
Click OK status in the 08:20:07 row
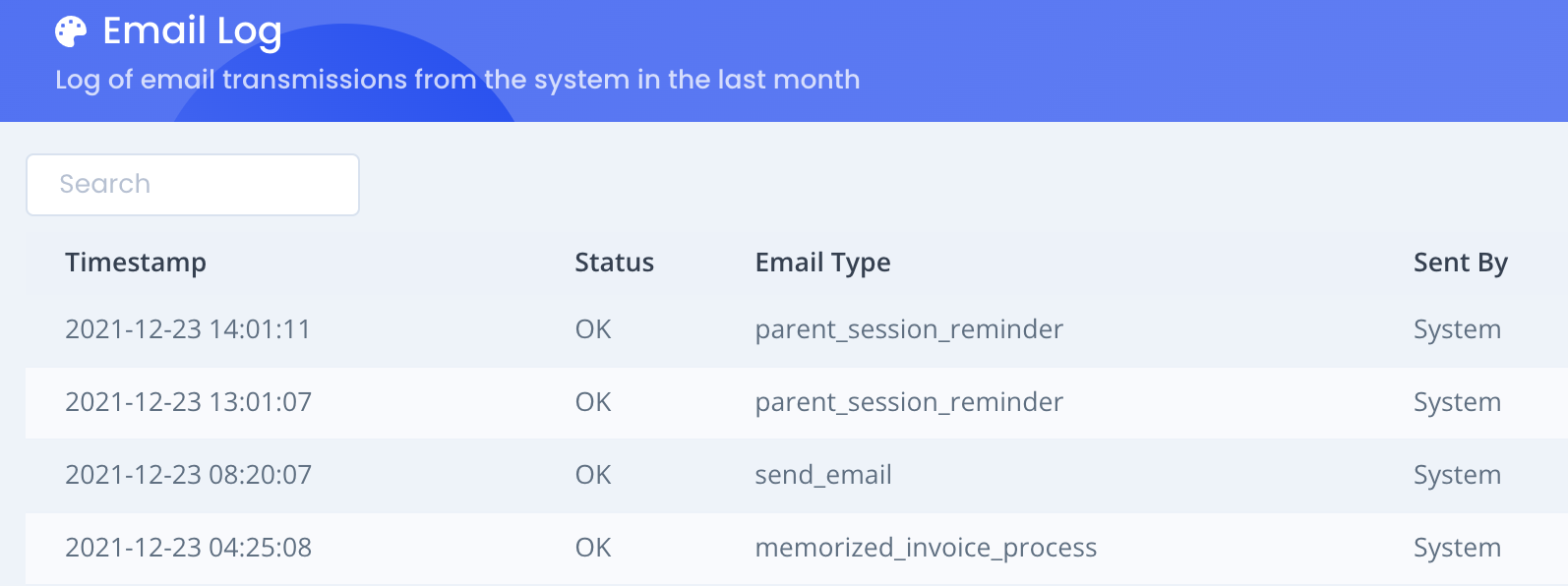pyautogui.click(x=593, y=475)
